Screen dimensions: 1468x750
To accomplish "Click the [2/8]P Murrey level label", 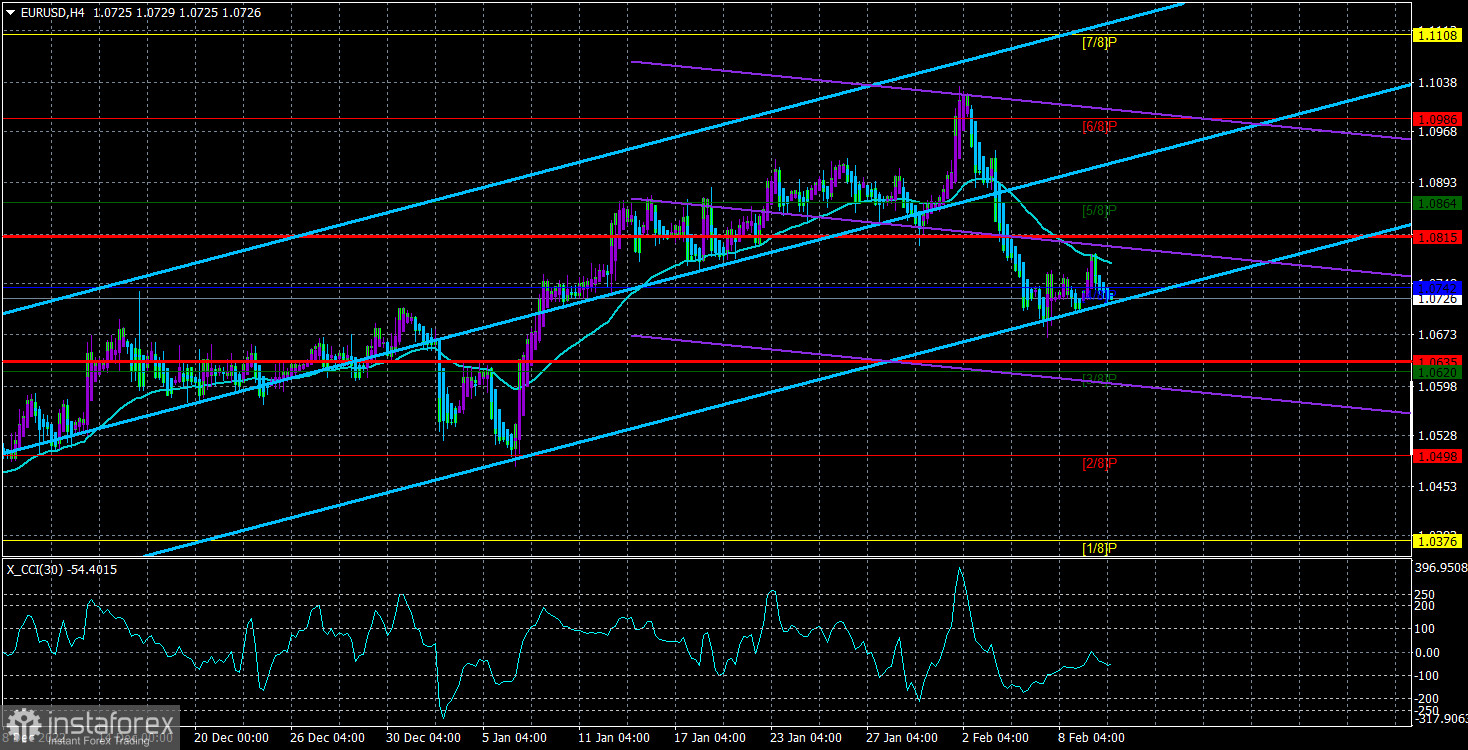I will pyautogui.click(x=1099, y=463).
